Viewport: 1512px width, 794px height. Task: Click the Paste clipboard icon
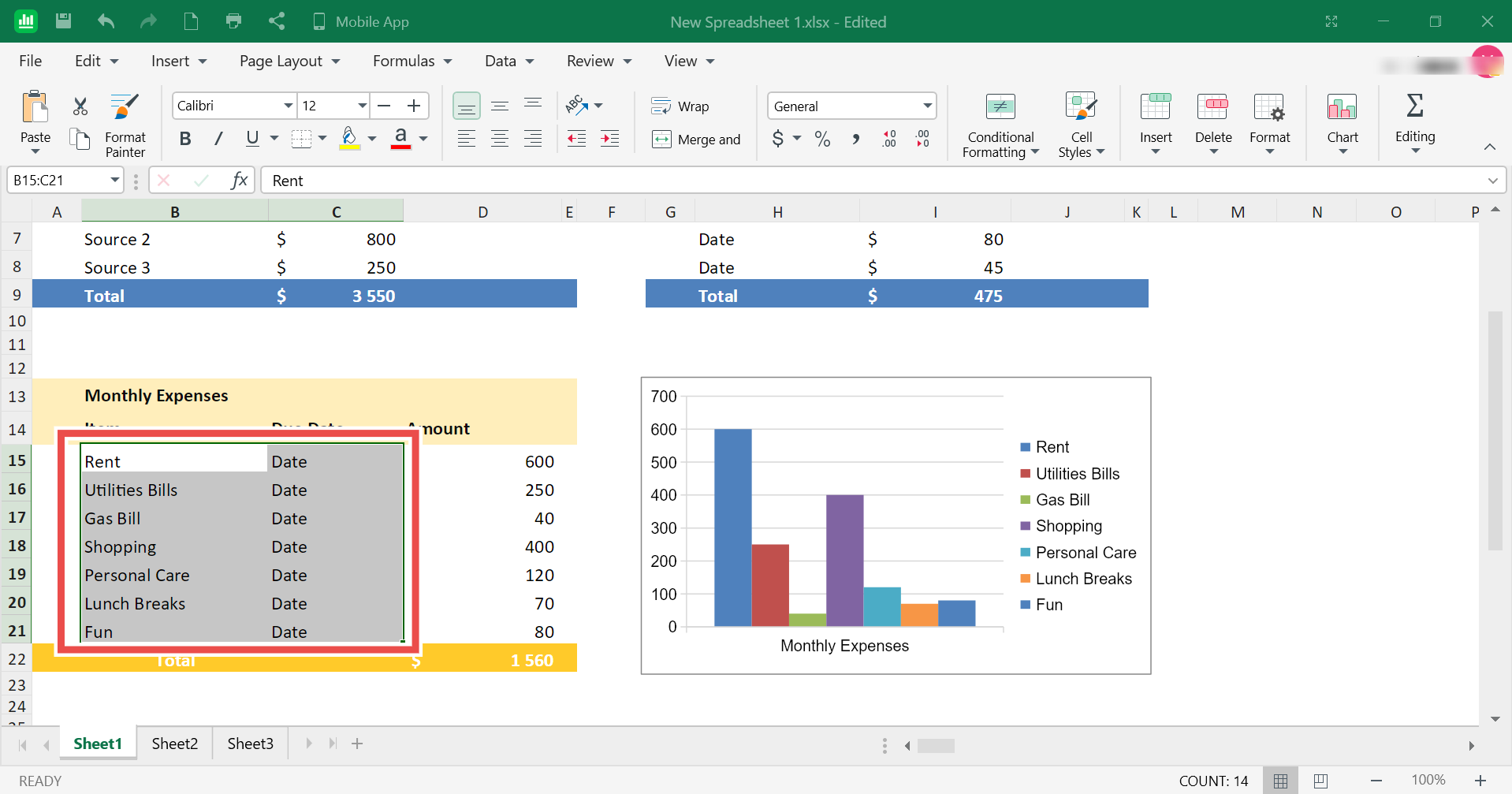pyautogui.click(x=35, y=106)
